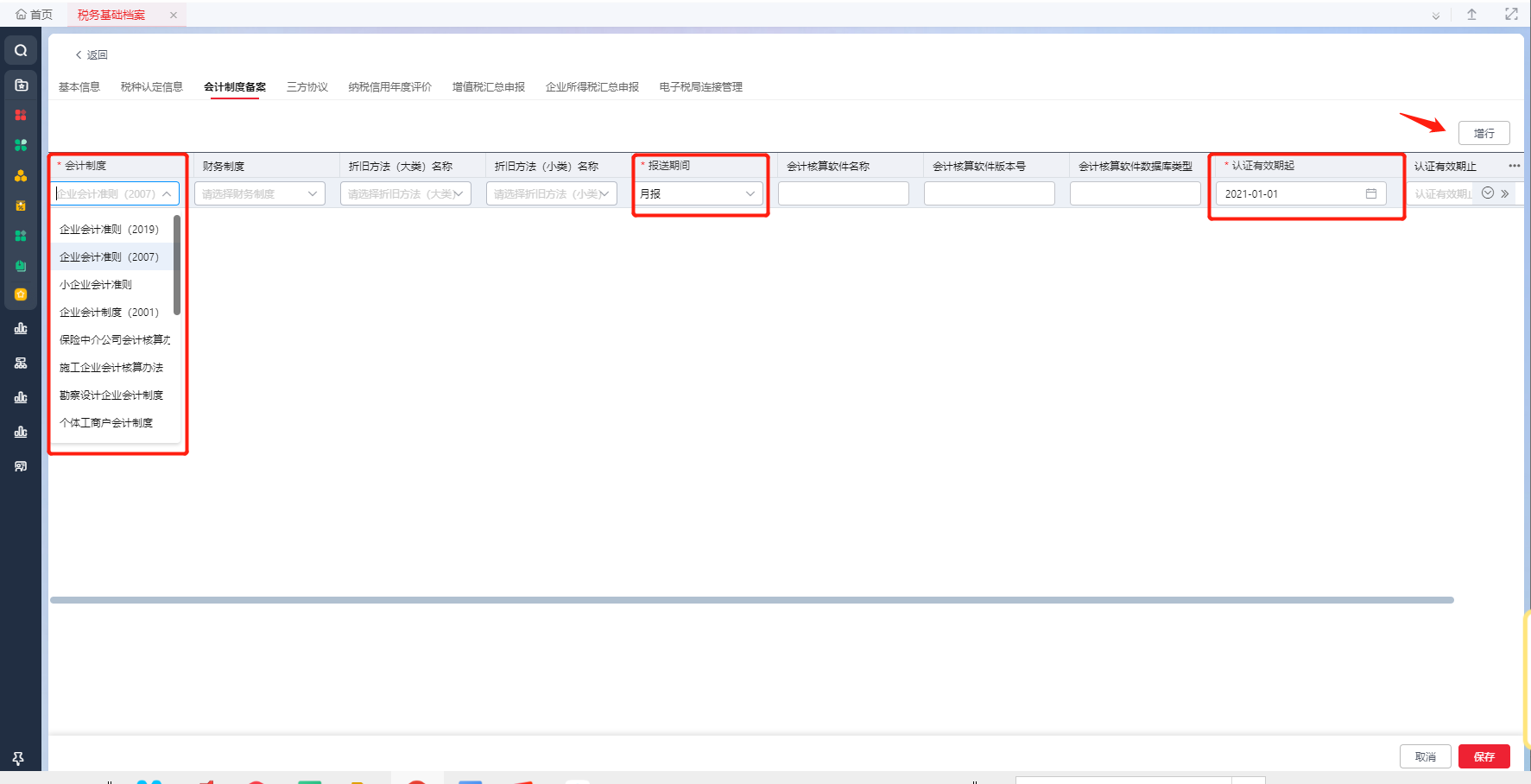
Task: Close the 税务基础档案 tab
Action: [174, 15]
